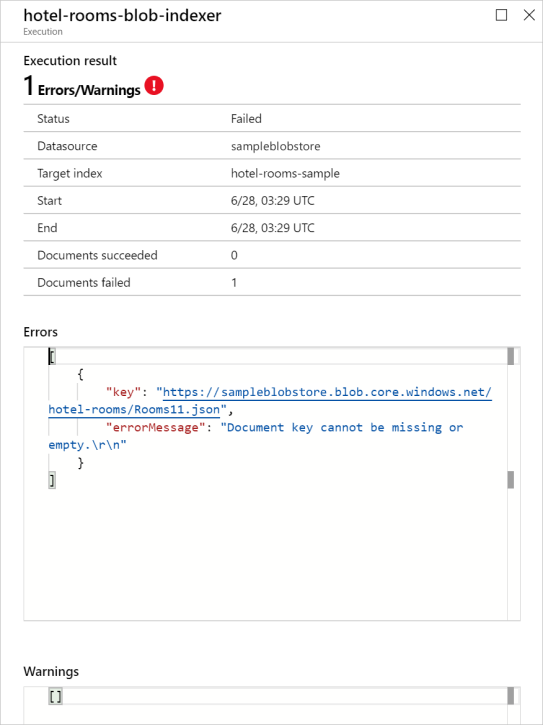Click the "key" property name in JSON

pyautogui.click(x=123, y=392)
